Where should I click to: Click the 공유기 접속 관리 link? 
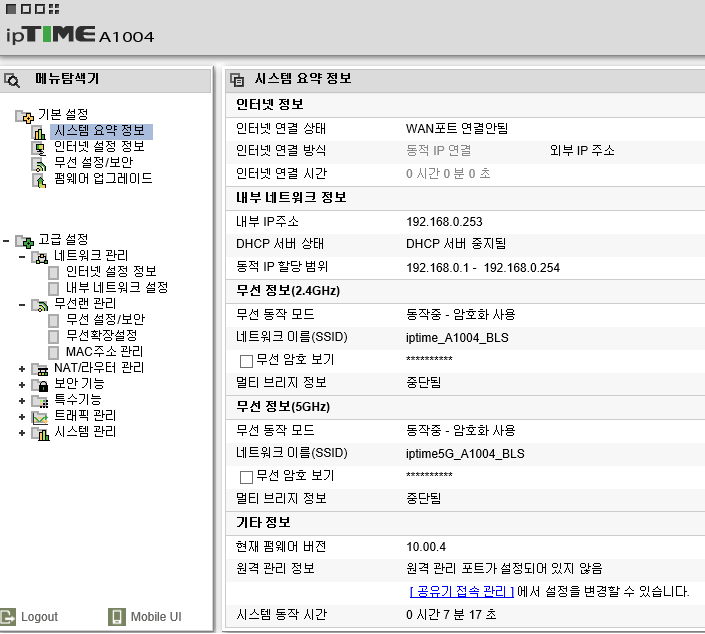click(462, 592)
